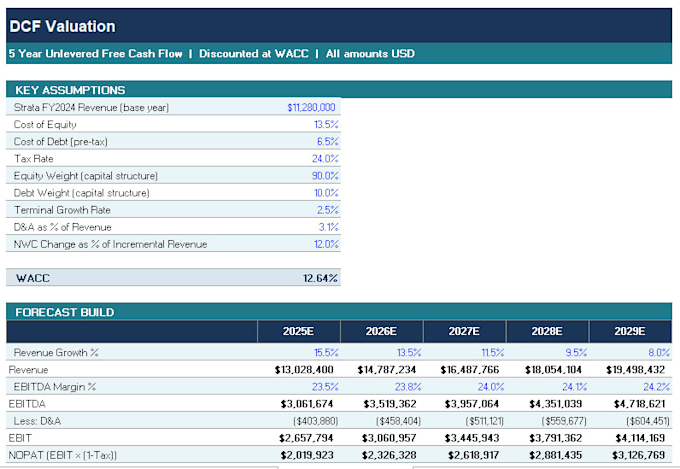
Task: Select the 2027E Revenue Growth 11.5% cell
Action: click(464, 352)
